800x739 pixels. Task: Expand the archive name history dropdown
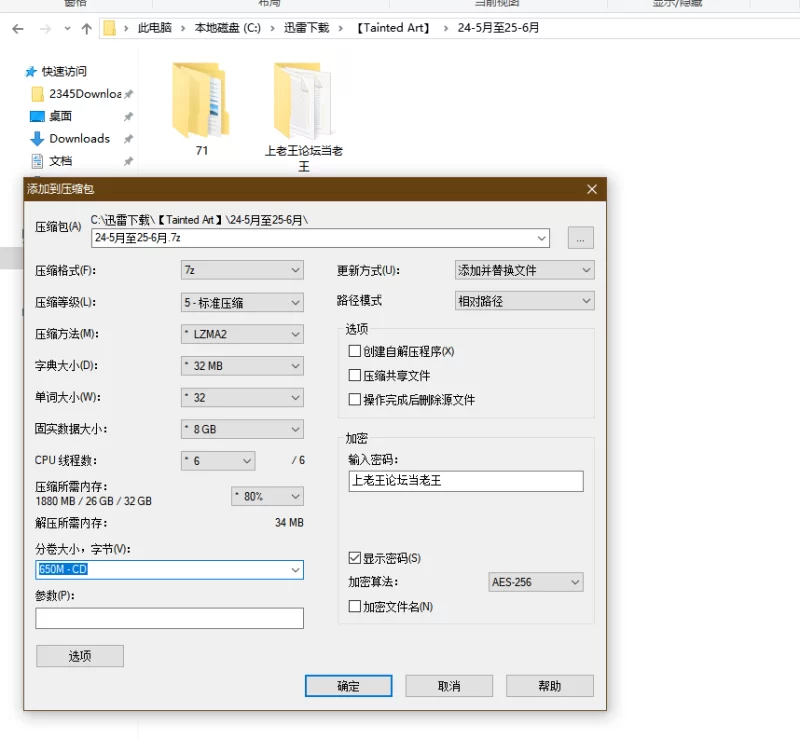pyautogui.click(x=541, y=238)
